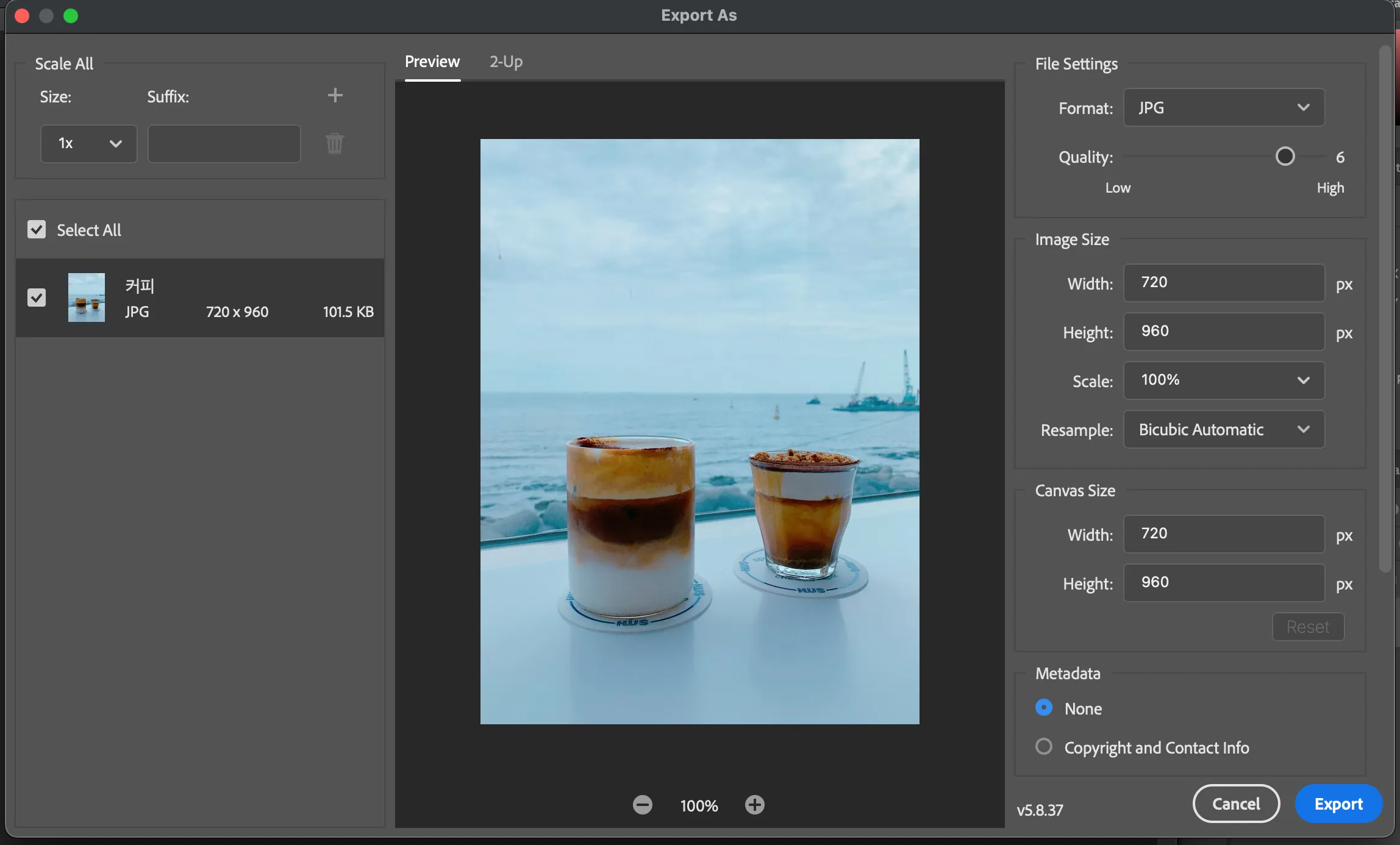Click the Suffix input field
Screen dimensions: 1400x845
[224, 144]
